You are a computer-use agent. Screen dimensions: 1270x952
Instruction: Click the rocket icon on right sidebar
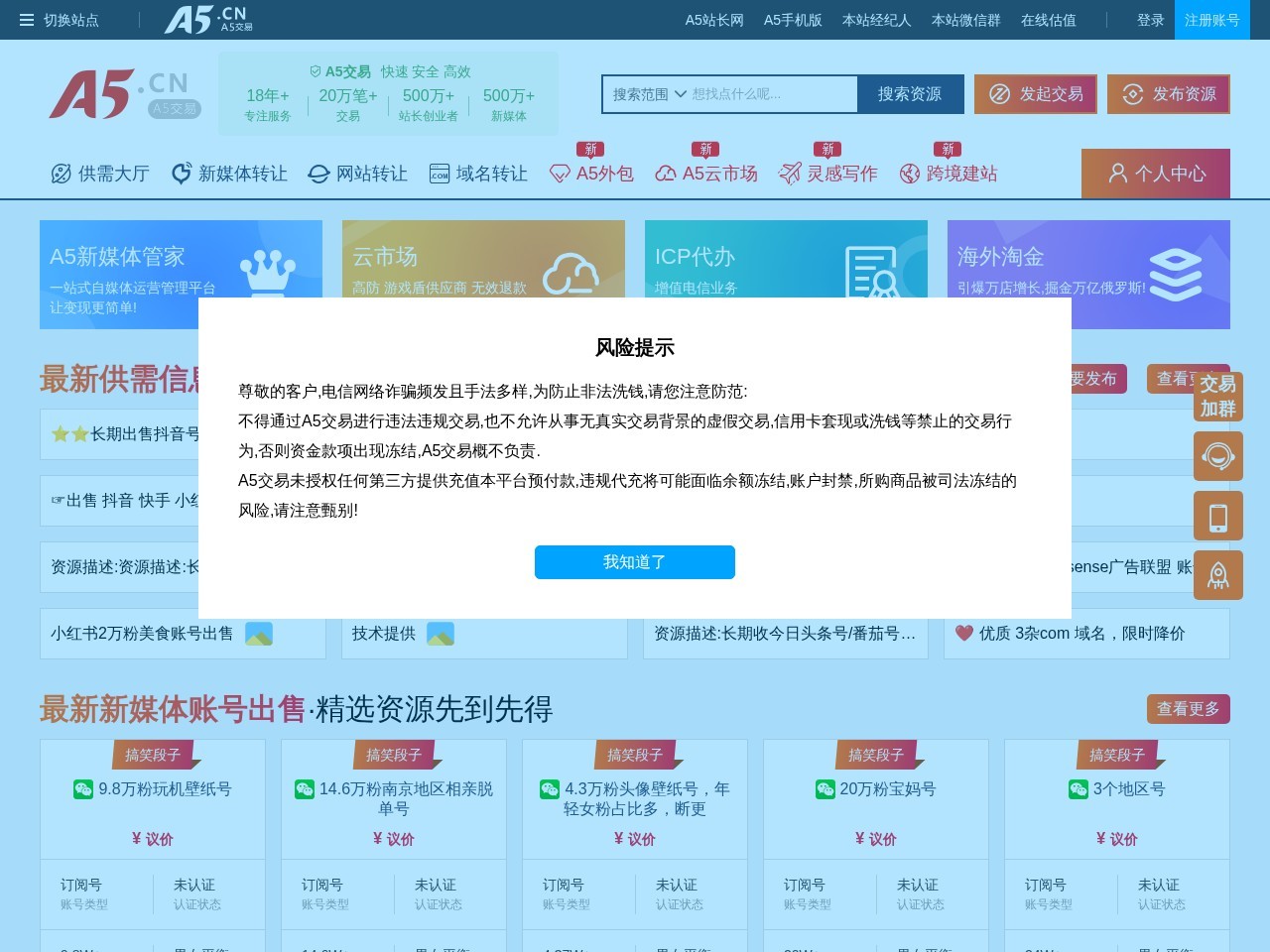click(x=1218, y=575)
